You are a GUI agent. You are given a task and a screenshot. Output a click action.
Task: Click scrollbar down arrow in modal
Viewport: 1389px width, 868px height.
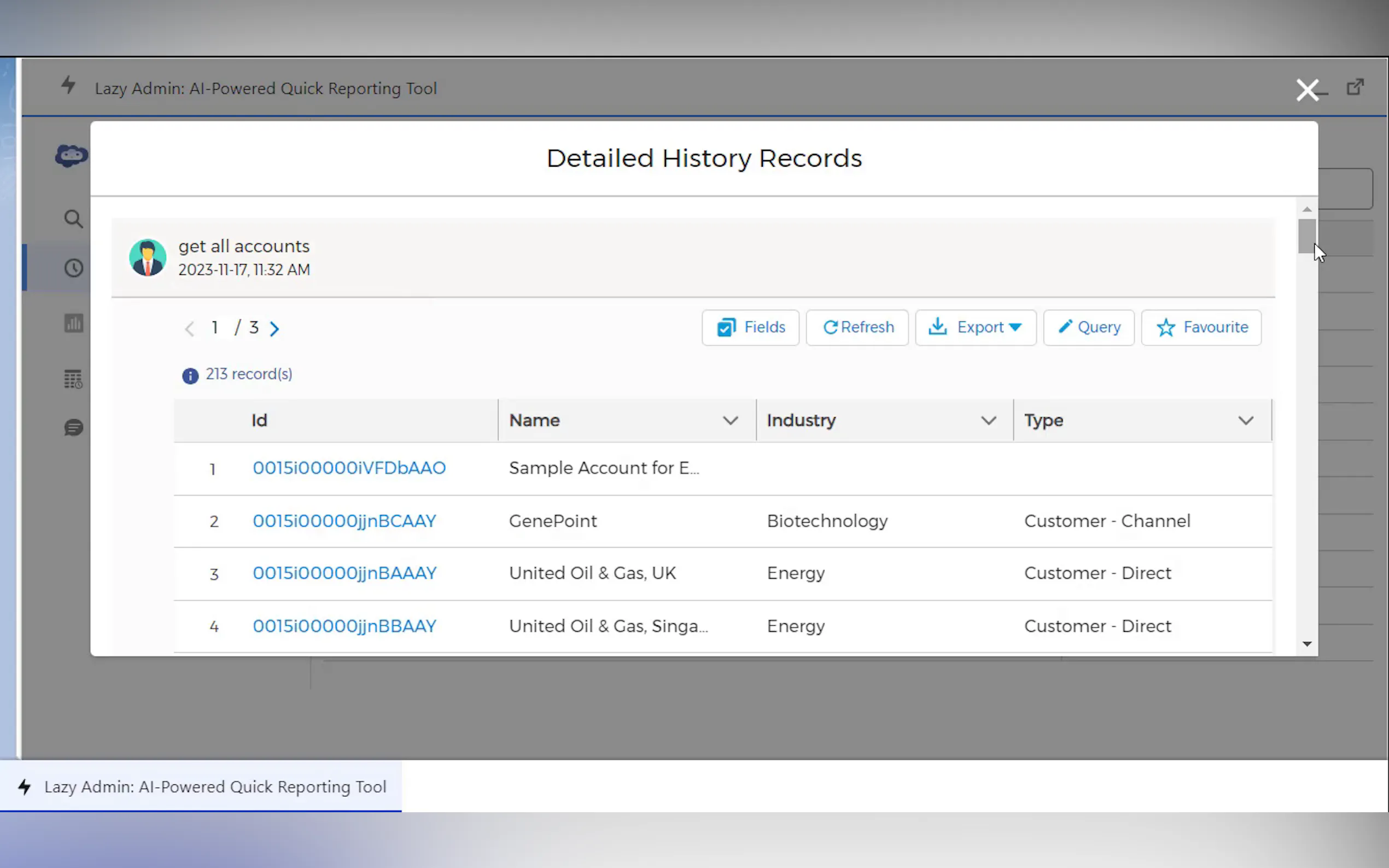click(x=1307, y=644)
